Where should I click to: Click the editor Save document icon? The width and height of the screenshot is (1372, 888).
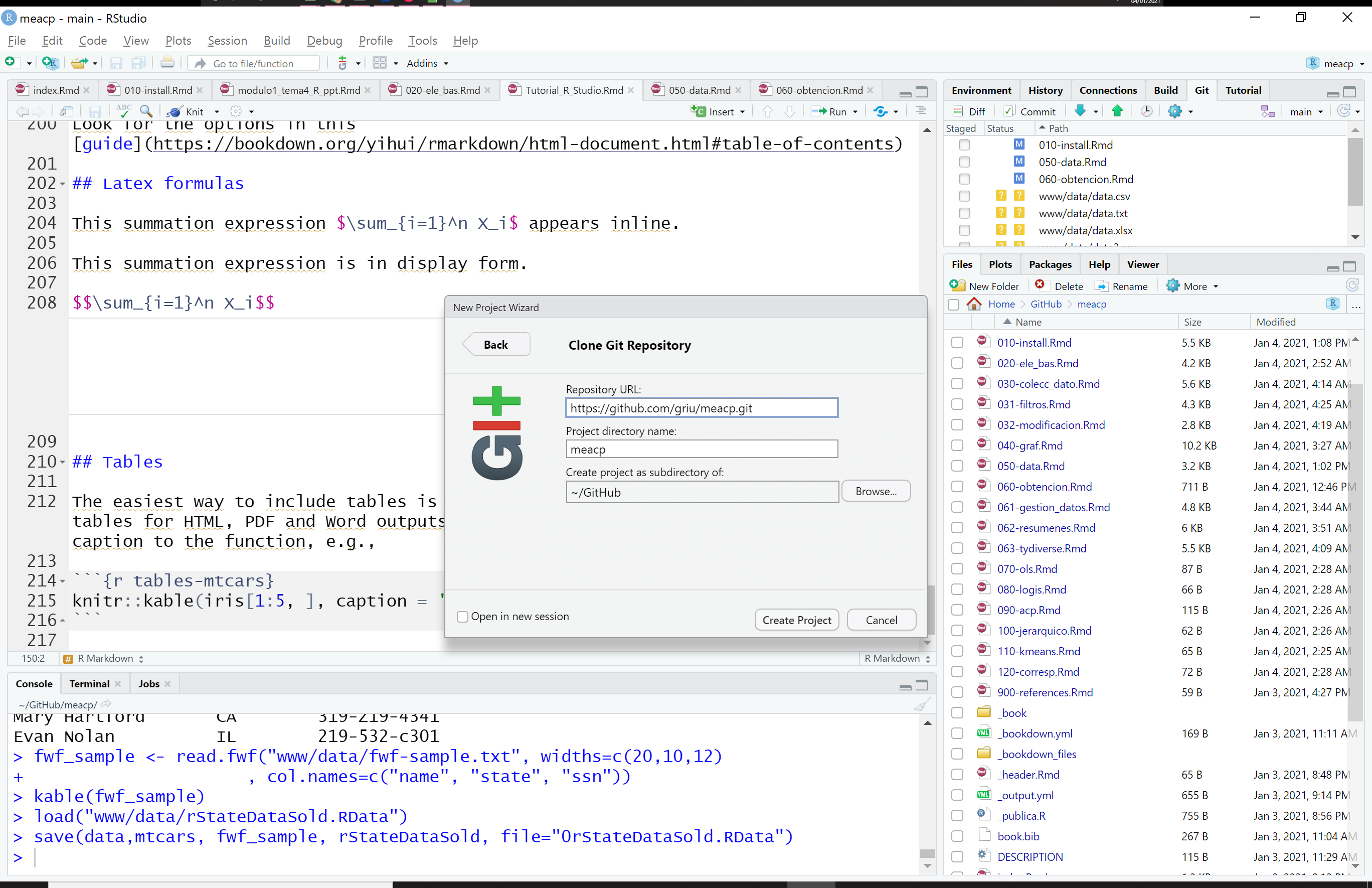click(x=96, y=111)
